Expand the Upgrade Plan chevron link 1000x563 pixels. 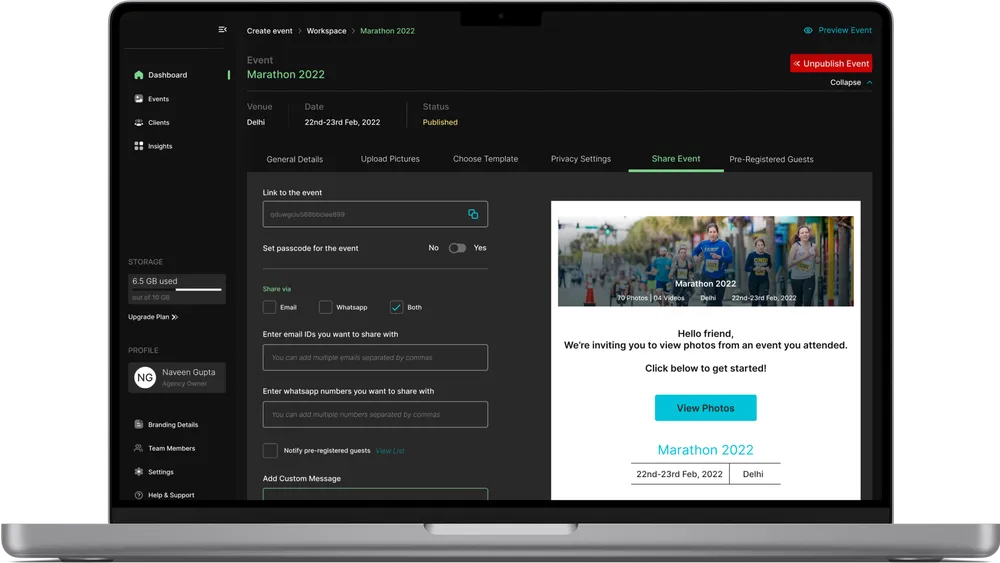pos(174,317)
